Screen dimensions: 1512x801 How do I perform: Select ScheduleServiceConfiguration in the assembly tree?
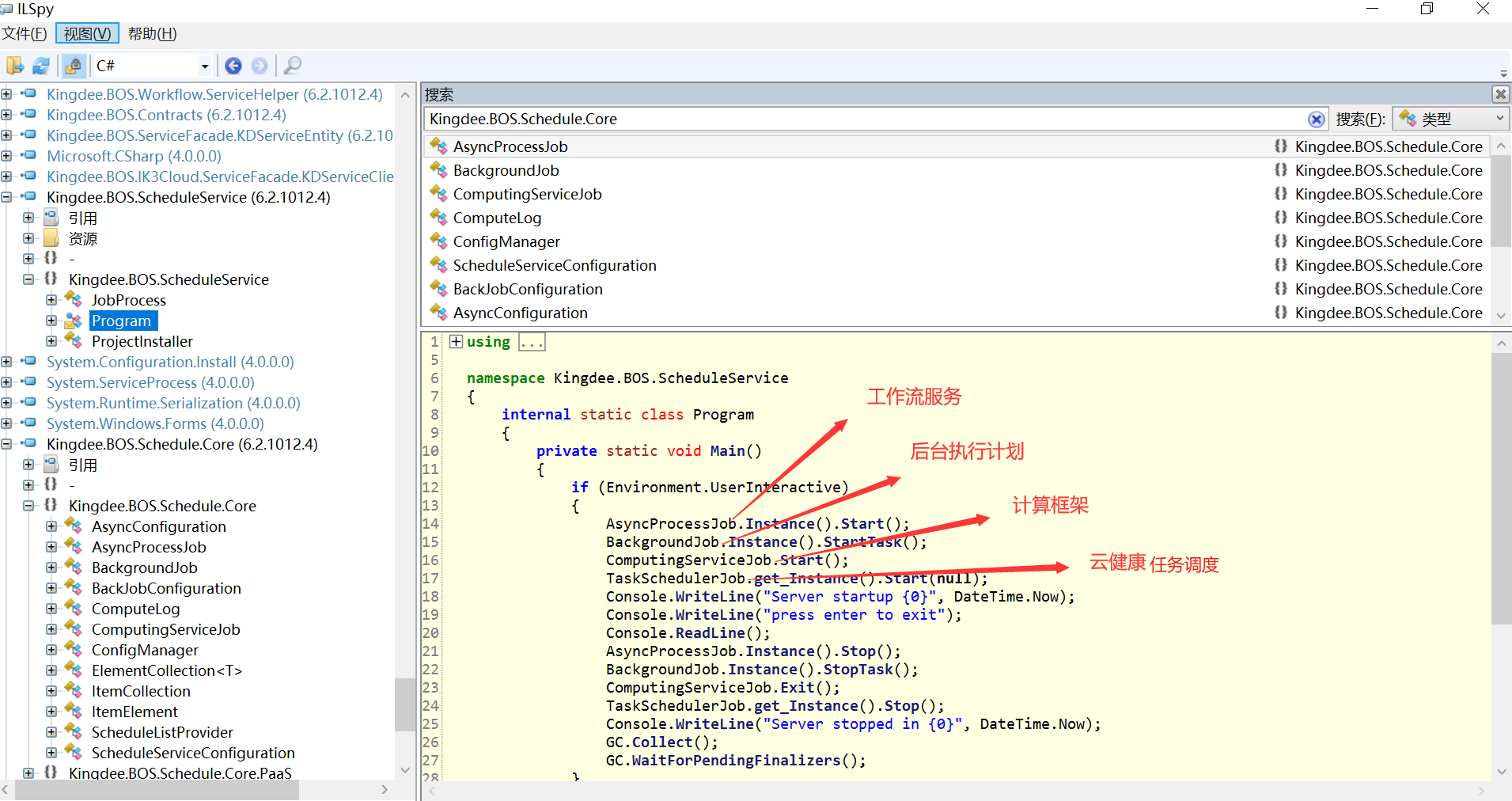click(x=193, y=753)
